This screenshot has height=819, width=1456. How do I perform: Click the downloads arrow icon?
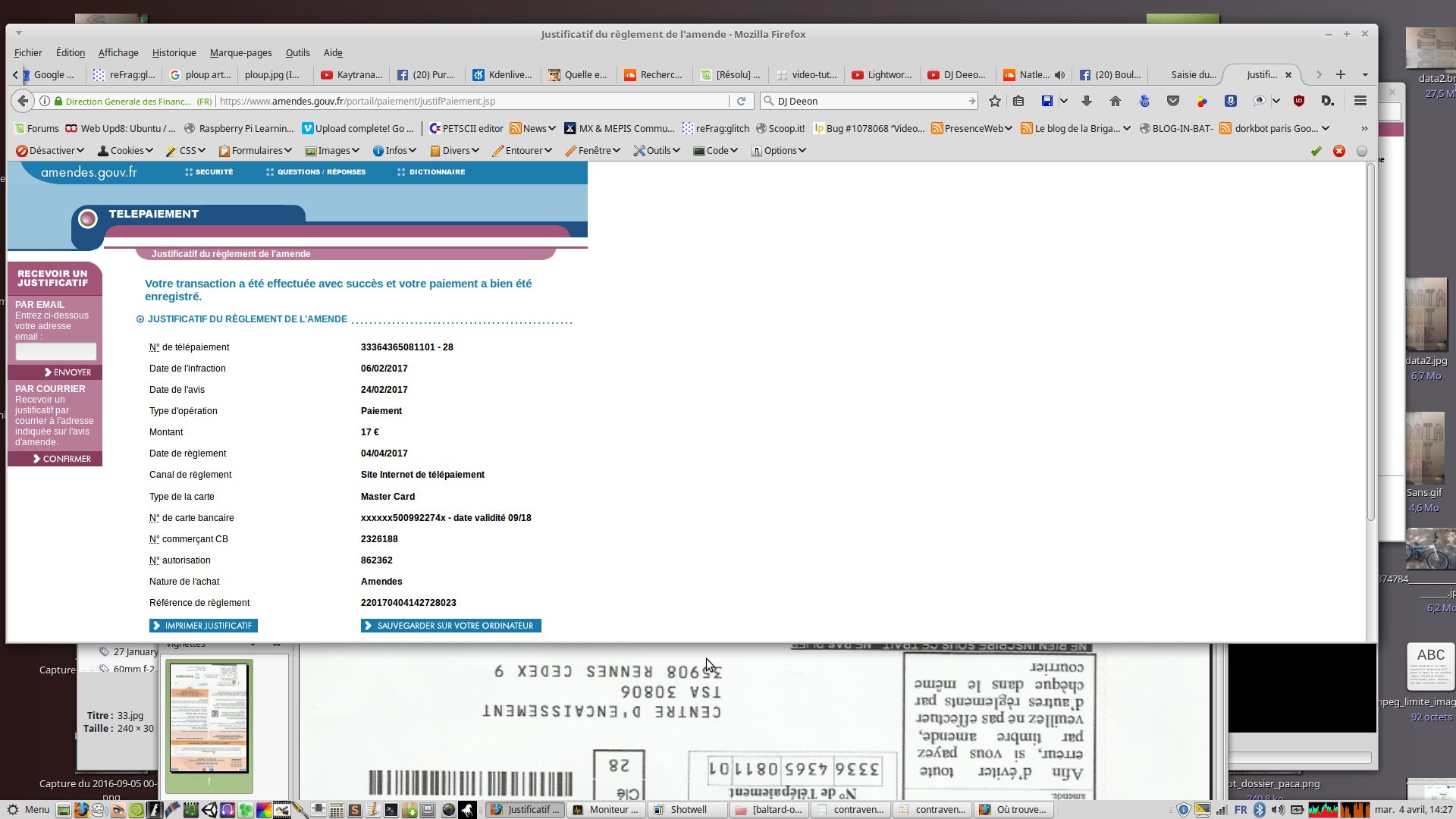1086,101
